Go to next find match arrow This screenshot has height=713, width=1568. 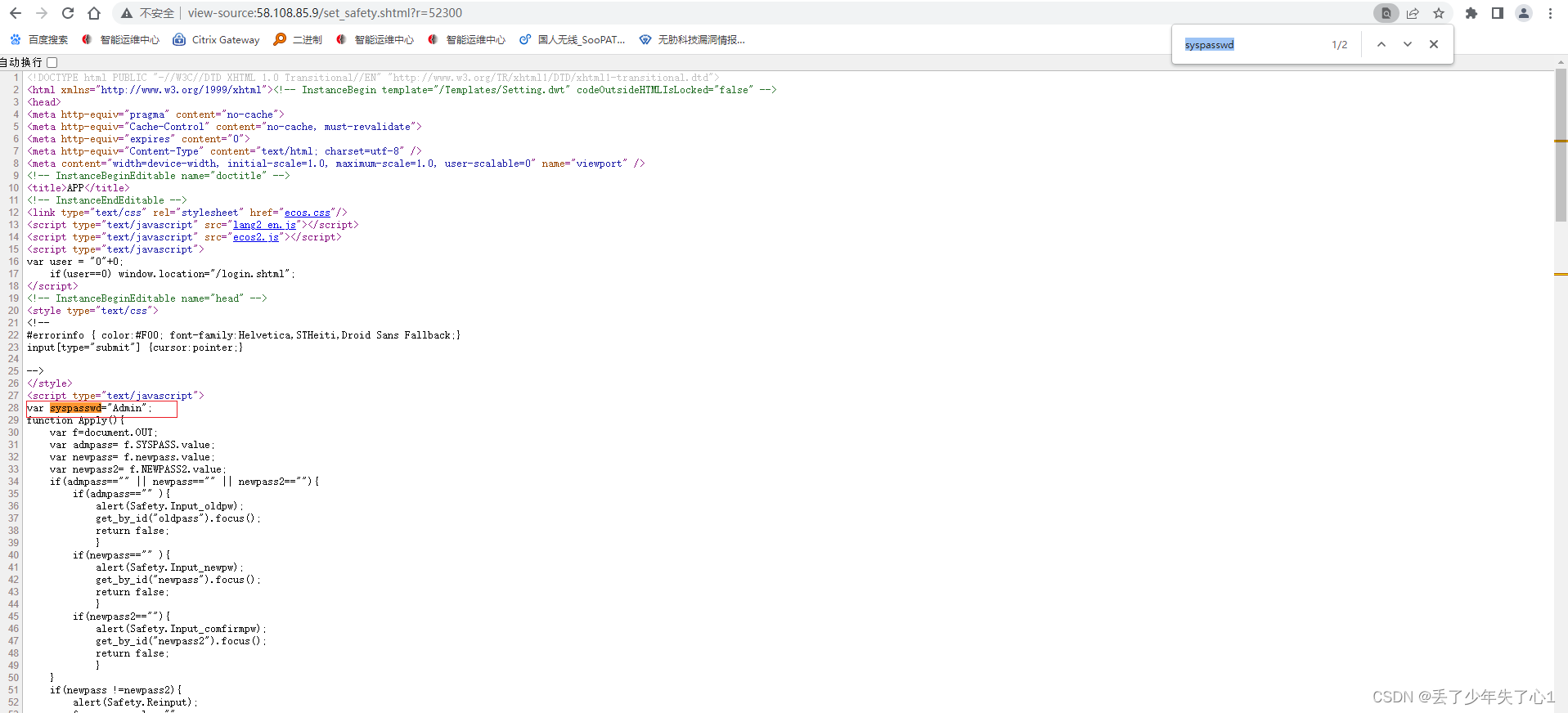1407,44
